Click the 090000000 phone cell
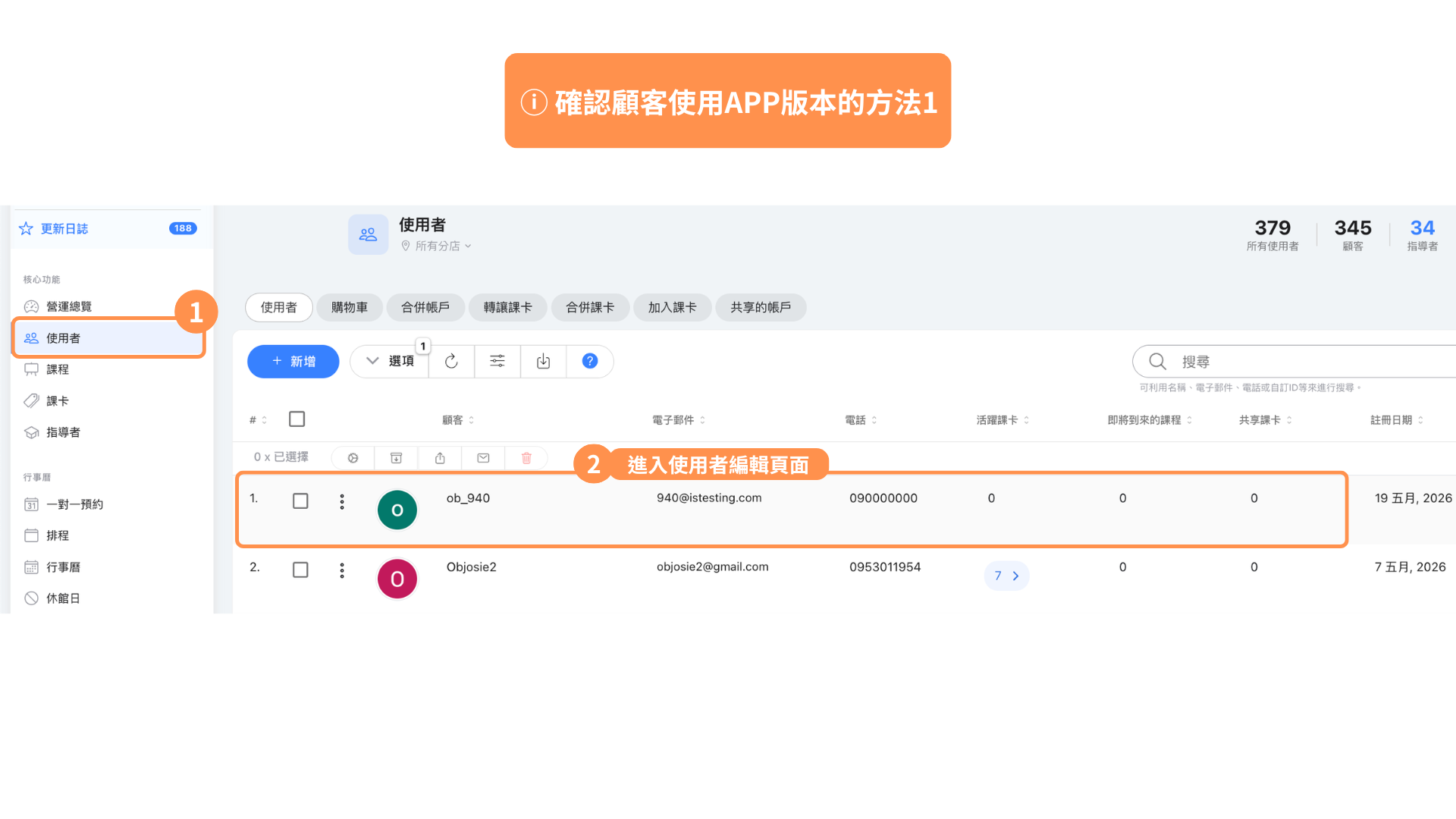The image size is (1456, 819). coord(883,498)
